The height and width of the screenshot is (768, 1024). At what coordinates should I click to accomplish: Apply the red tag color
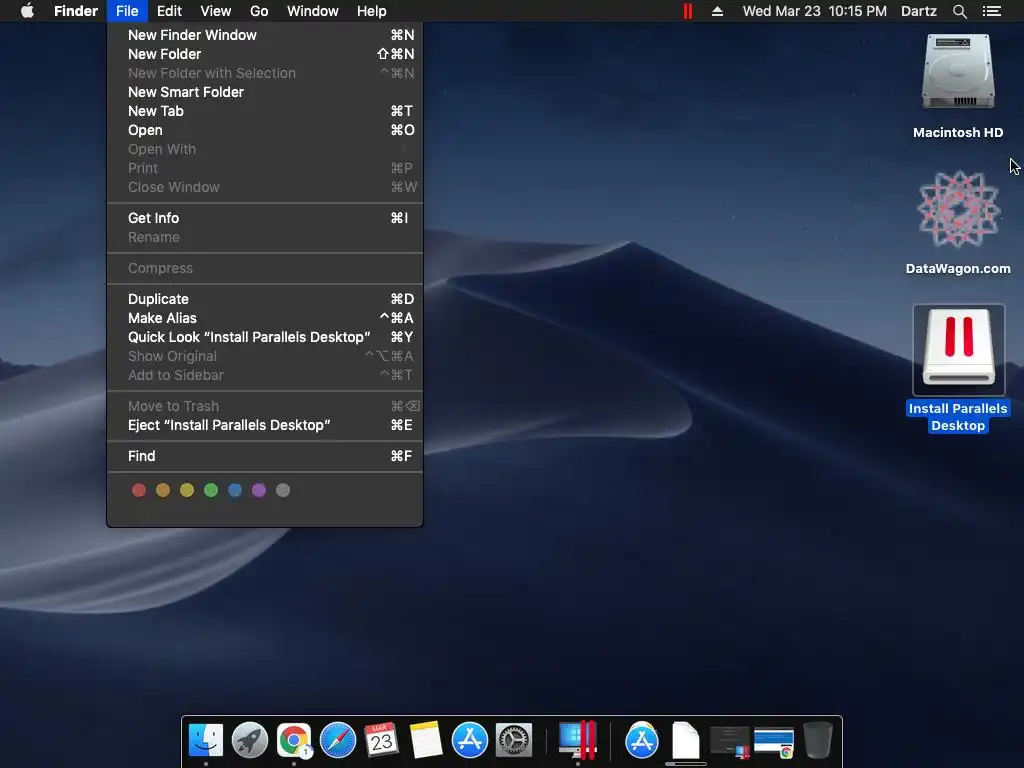click(x=138, y=490)
